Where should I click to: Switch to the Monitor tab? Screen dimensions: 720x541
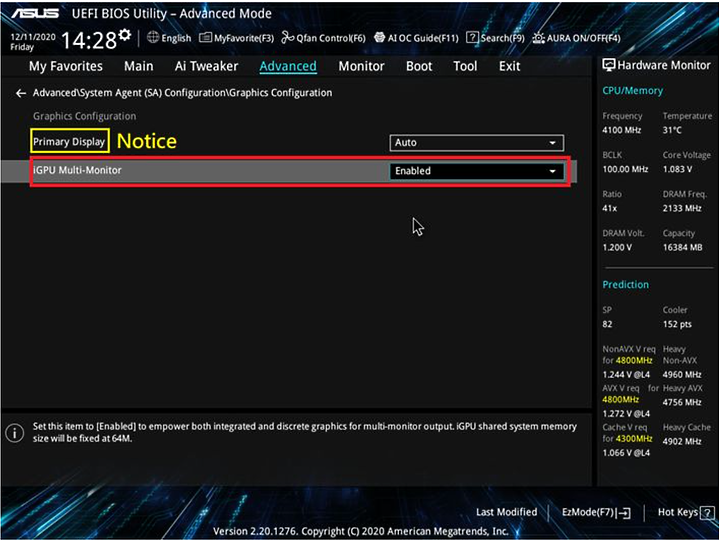(361, 66)
